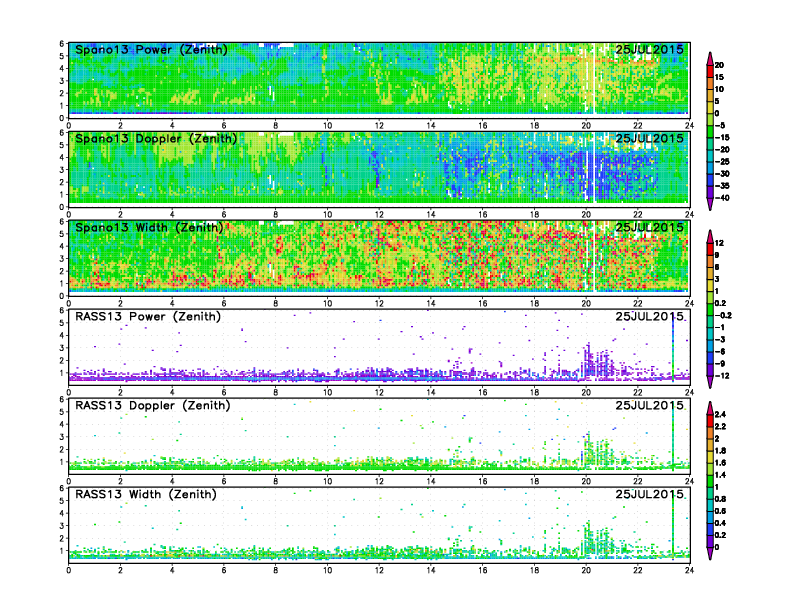Click the 'Spano13 Power (Zenith)' panel title
Image resolution: width=792 pixels, height=612 pixels.
point(151,50)
